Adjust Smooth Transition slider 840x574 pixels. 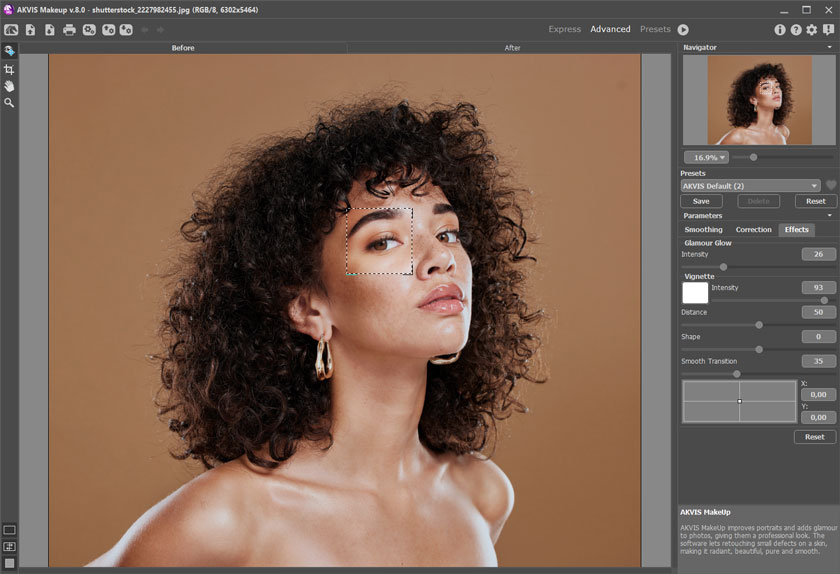(x=758, y=374)
